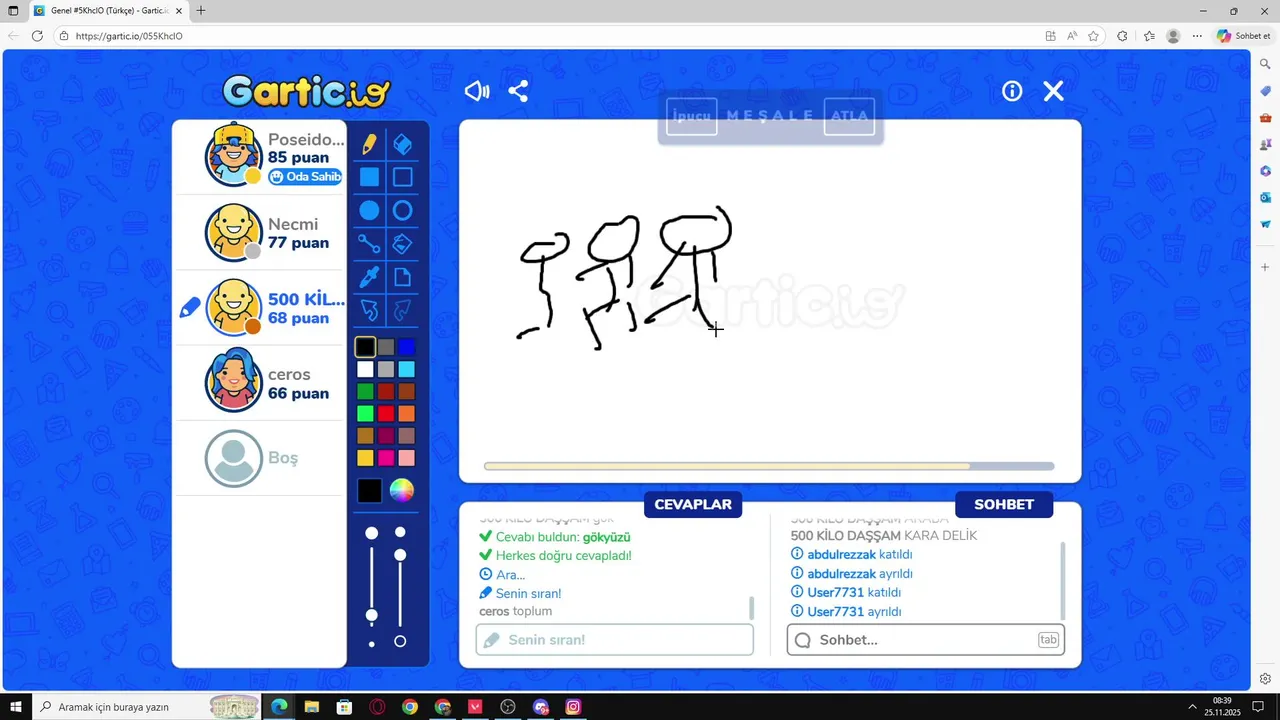The image size is (1280, 720).
Task: Select the yellow color swatch
Action: (365, 458)
